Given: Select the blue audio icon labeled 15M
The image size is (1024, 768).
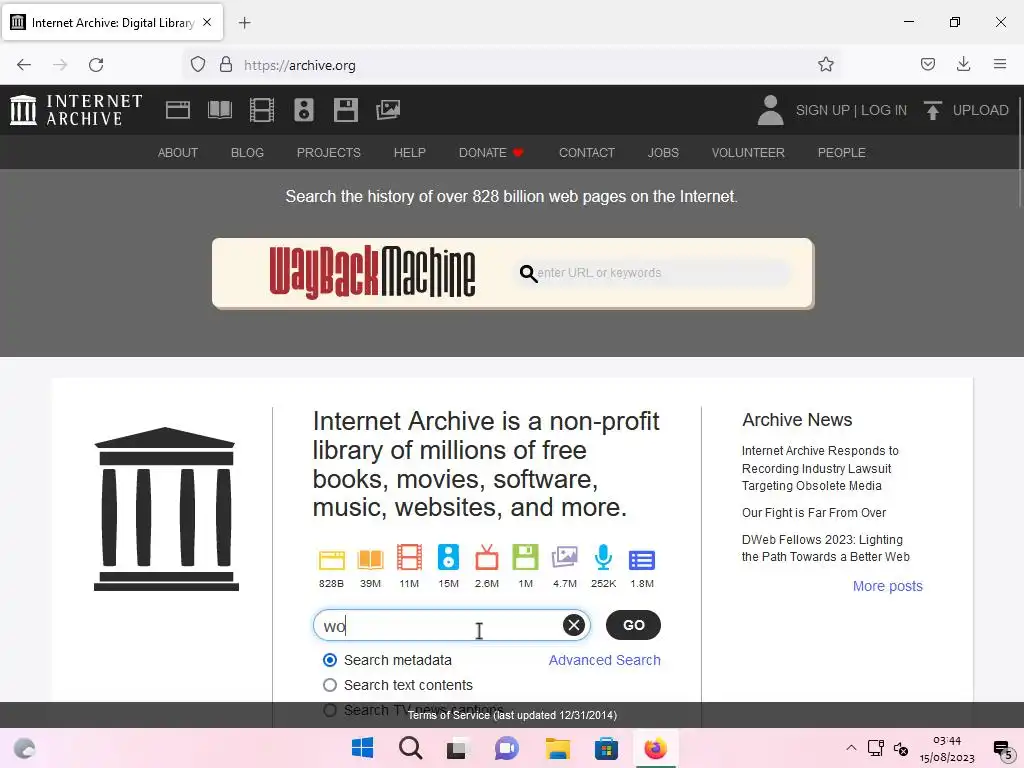Looking at the screenshot, I should coord(448,558).
